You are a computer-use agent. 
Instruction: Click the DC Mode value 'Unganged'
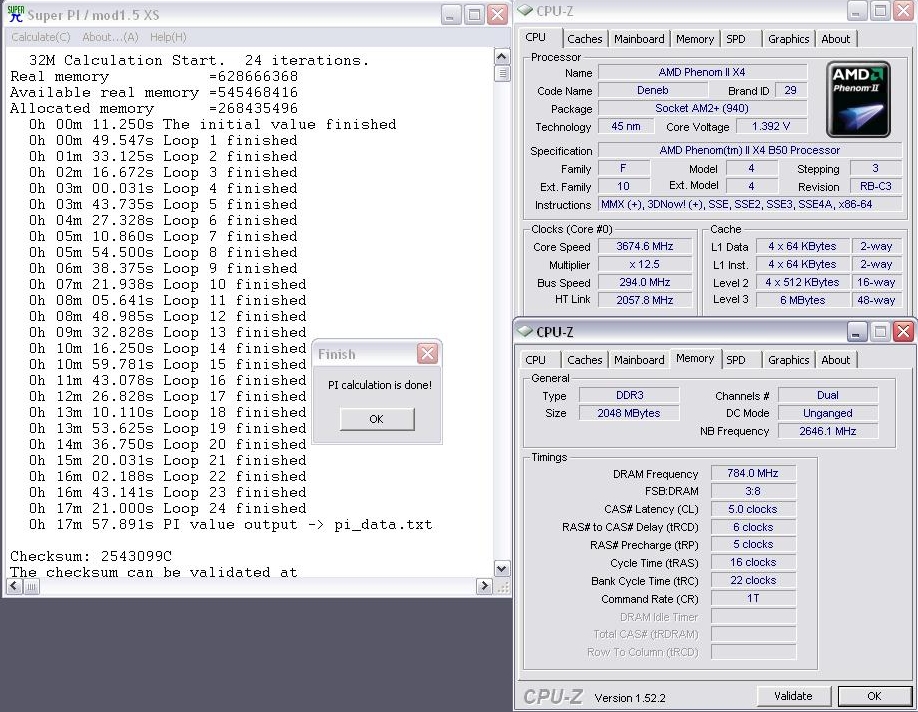[828, 413]
